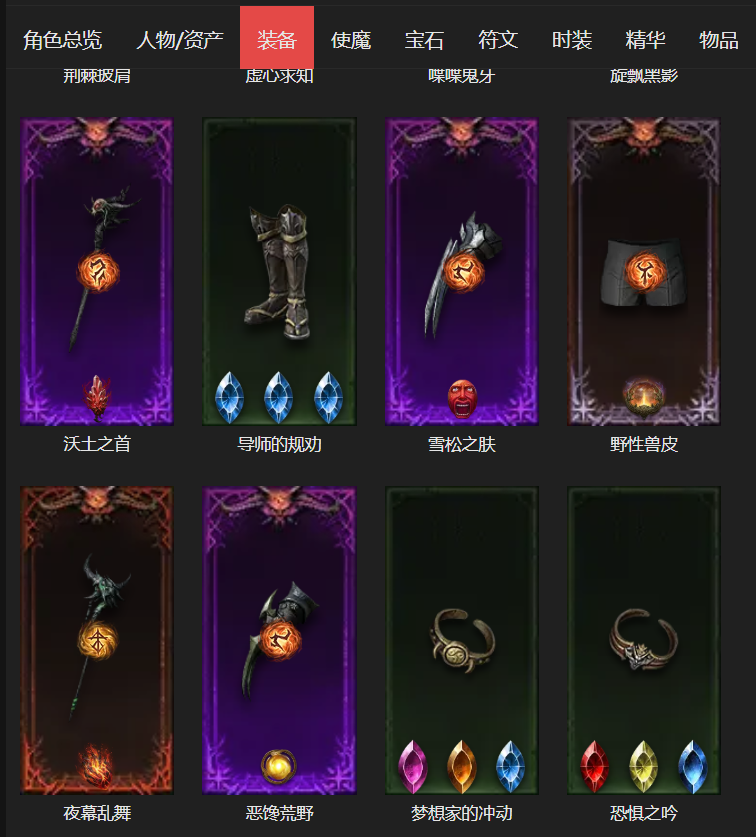Click the yellow orb gem on 恶馋荒野
Image resolution: width=756 pixels, height=837 pixels.
click(279, 767)
